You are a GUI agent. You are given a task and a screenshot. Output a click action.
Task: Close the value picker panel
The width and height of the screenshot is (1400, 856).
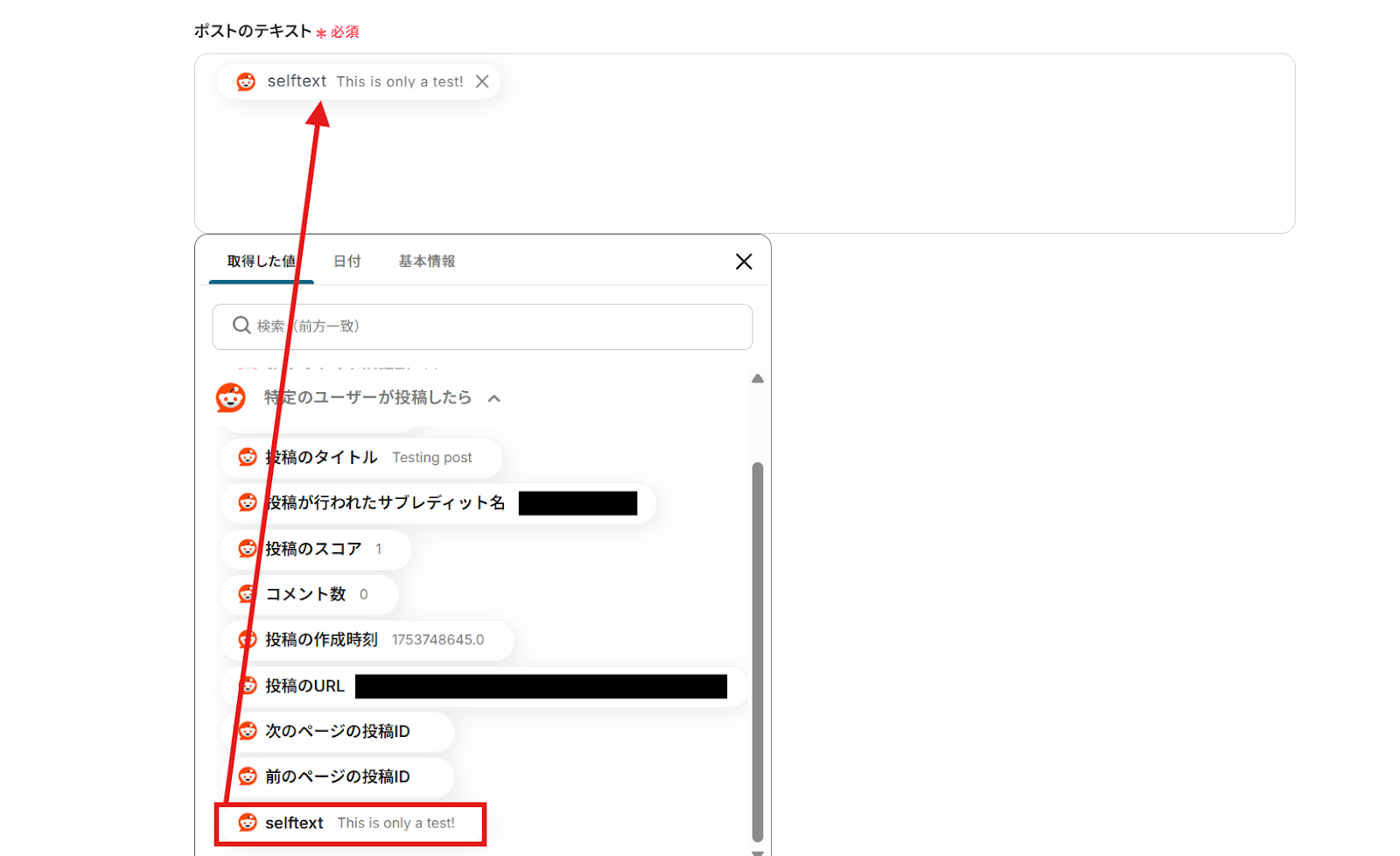tap(744, 262)
